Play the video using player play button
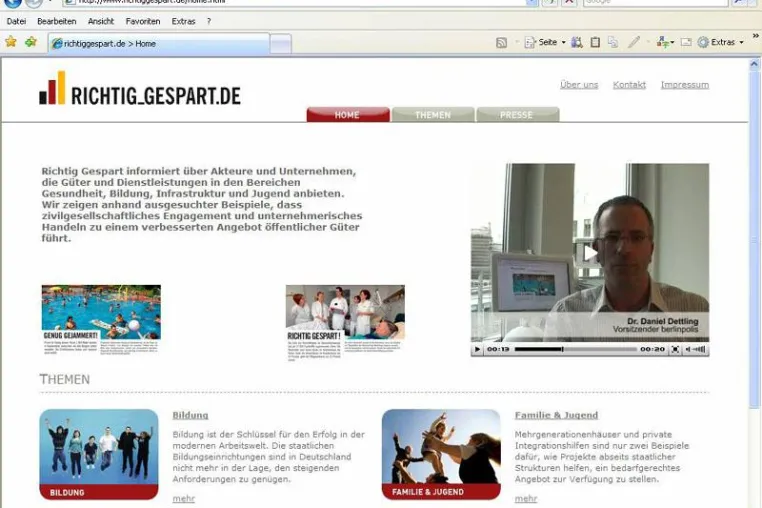 click(x=477, y=349)
